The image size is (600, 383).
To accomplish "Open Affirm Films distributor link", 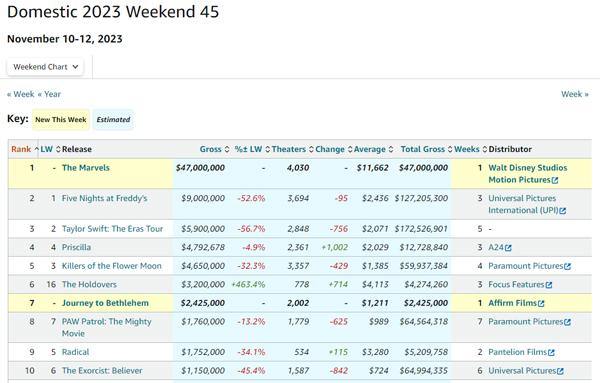I will (512, 303).
